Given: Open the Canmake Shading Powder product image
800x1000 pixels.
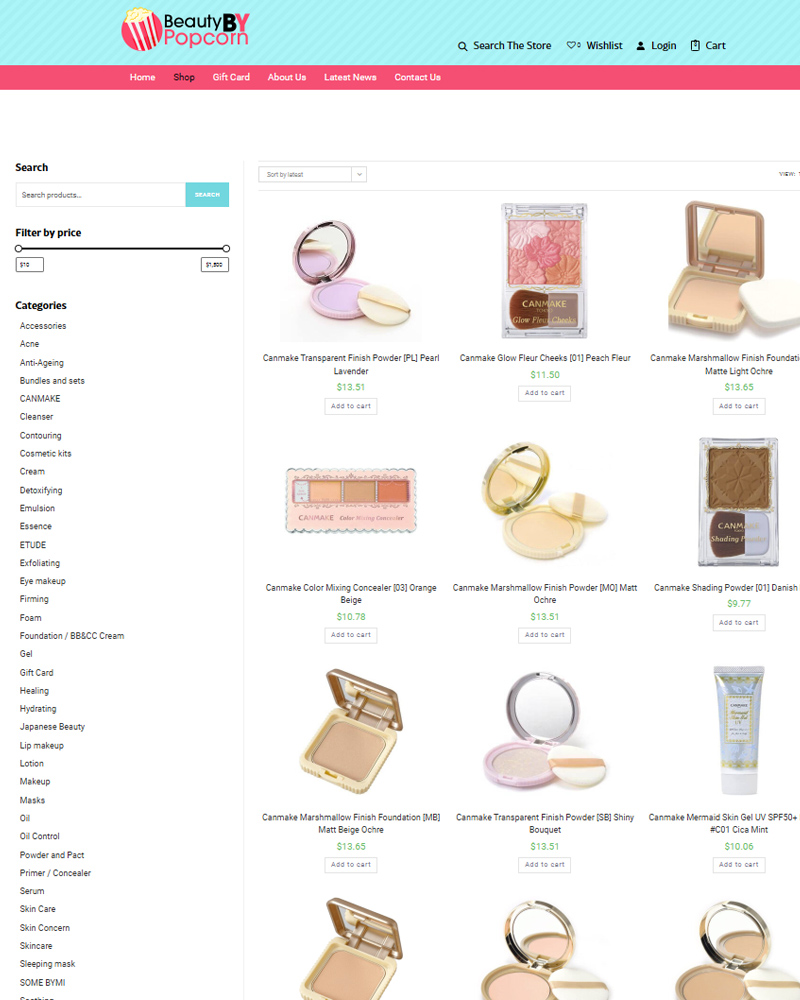Looking at the screenshot, I should (738, 502).
